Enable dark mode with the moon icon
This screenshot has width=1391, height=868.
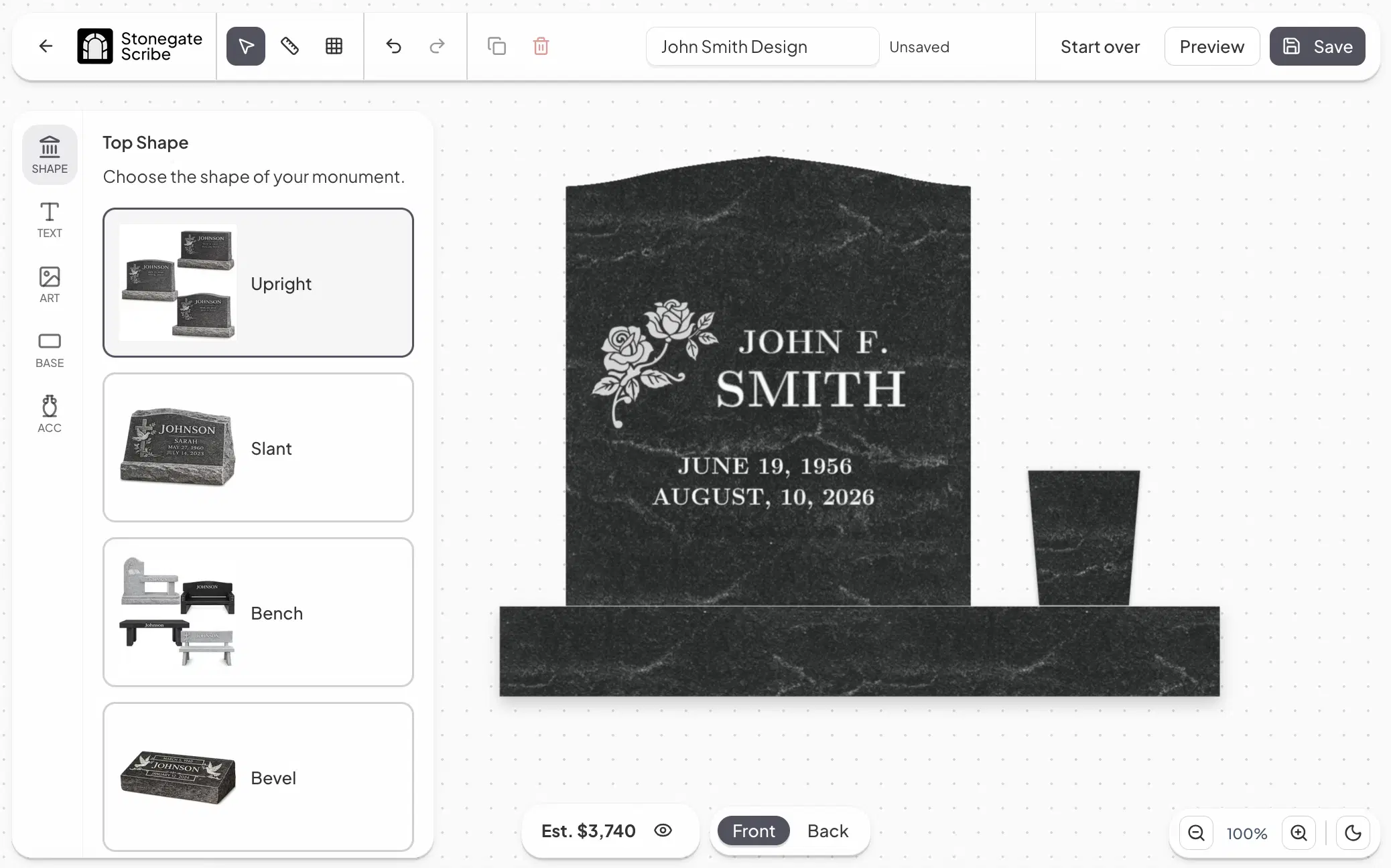(1352, 833)
